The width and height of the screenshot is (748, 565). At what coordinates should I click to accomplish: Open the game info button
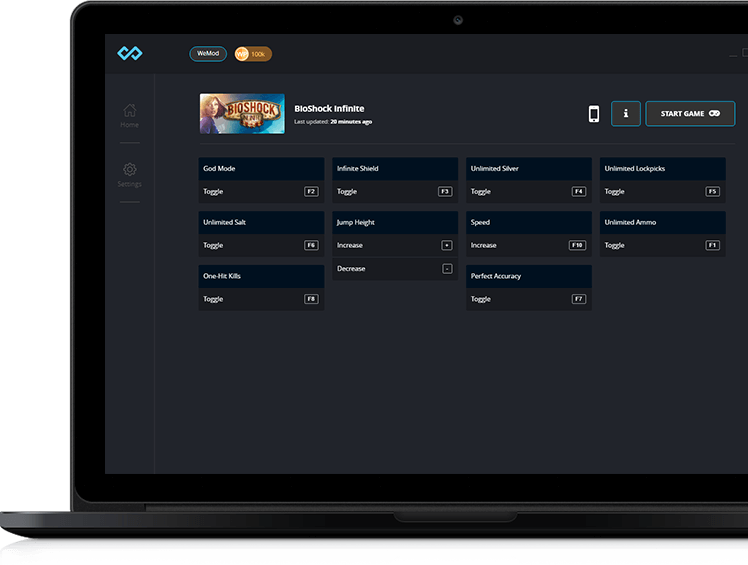(x=625, y=114)
